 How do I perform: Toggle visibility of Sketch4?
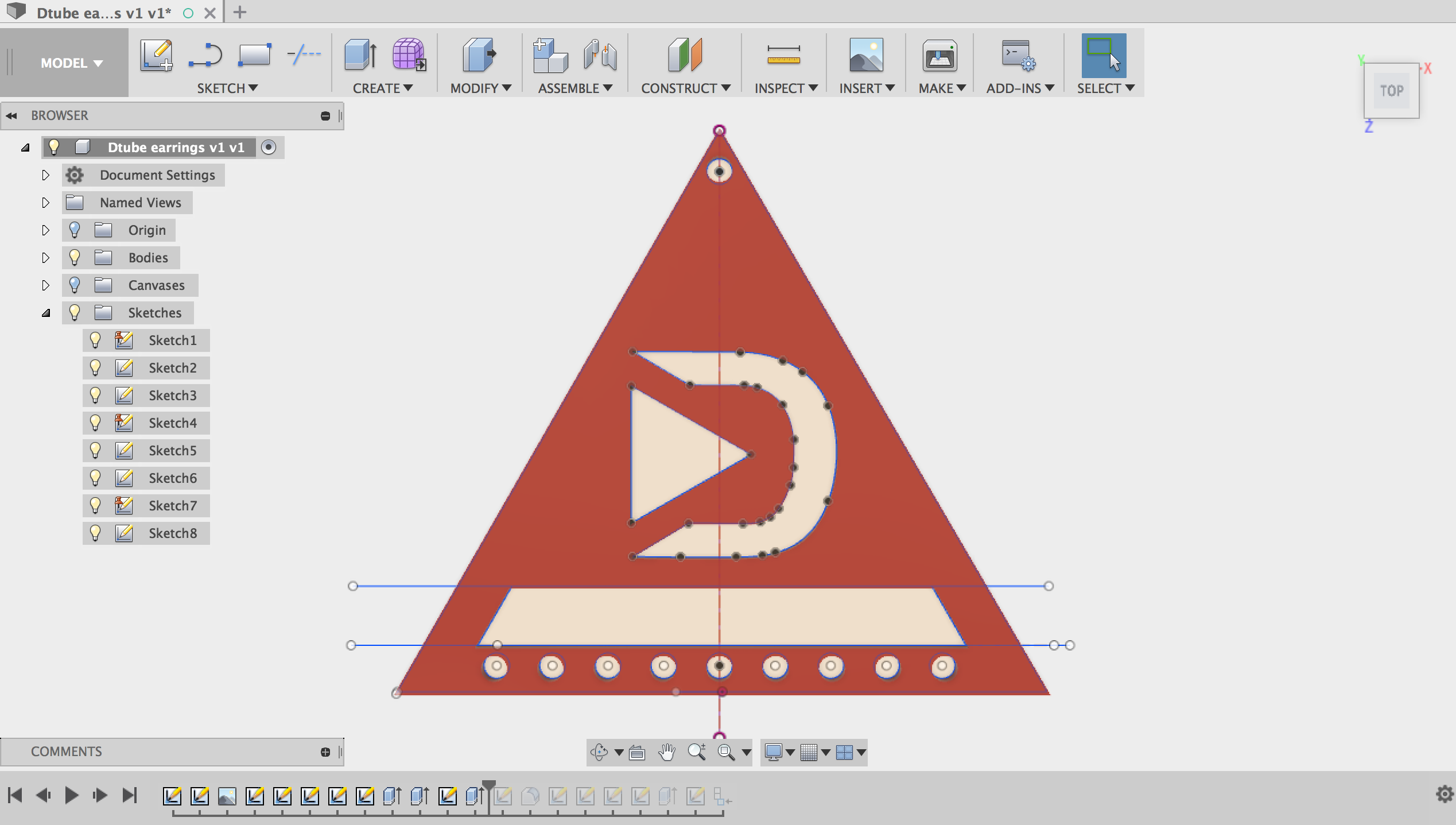(x=95, y=423)
